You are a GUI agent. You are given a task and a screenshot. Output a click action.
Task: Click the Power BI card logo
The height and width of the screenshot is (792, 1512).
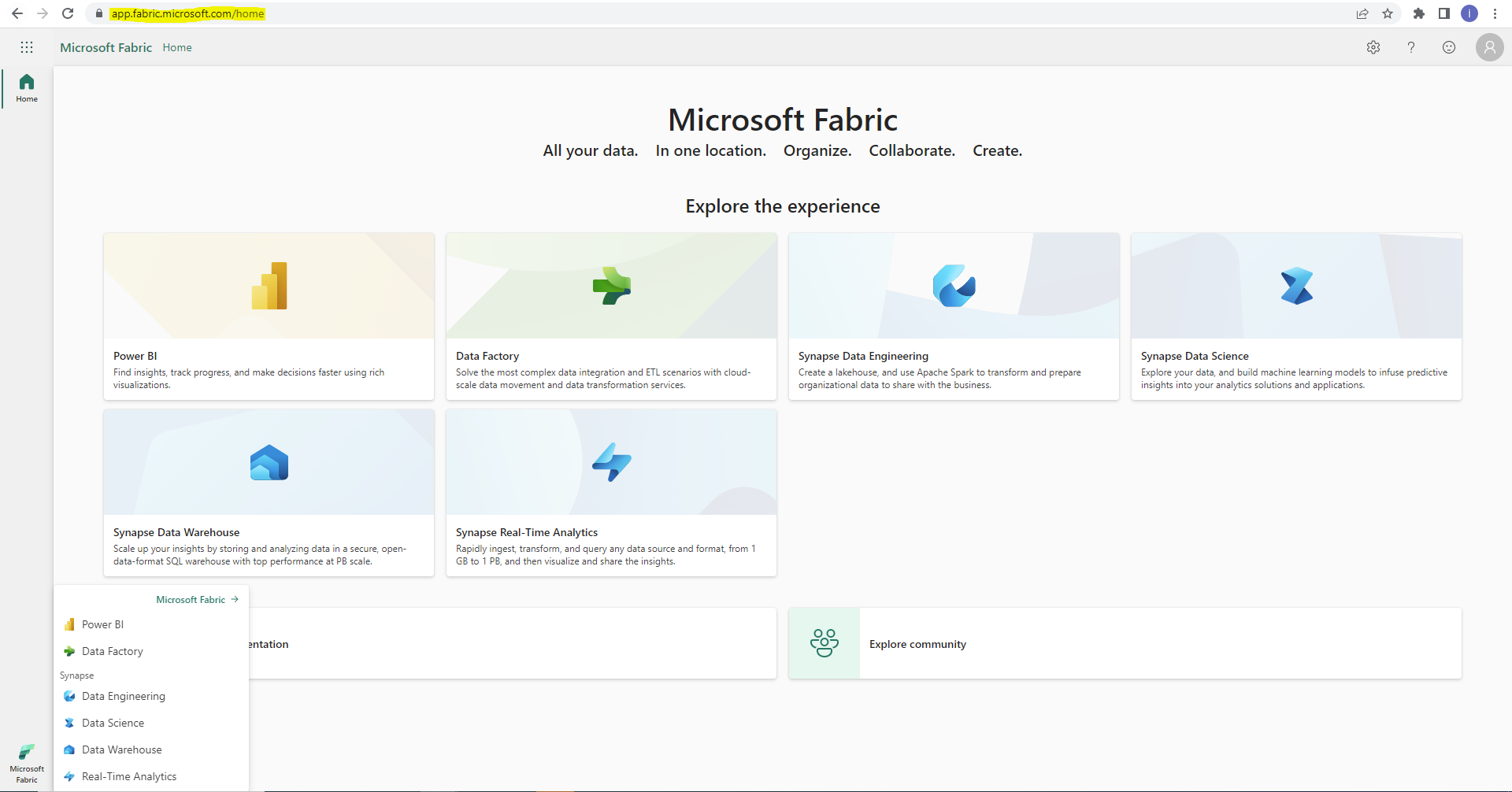point(269,286)
